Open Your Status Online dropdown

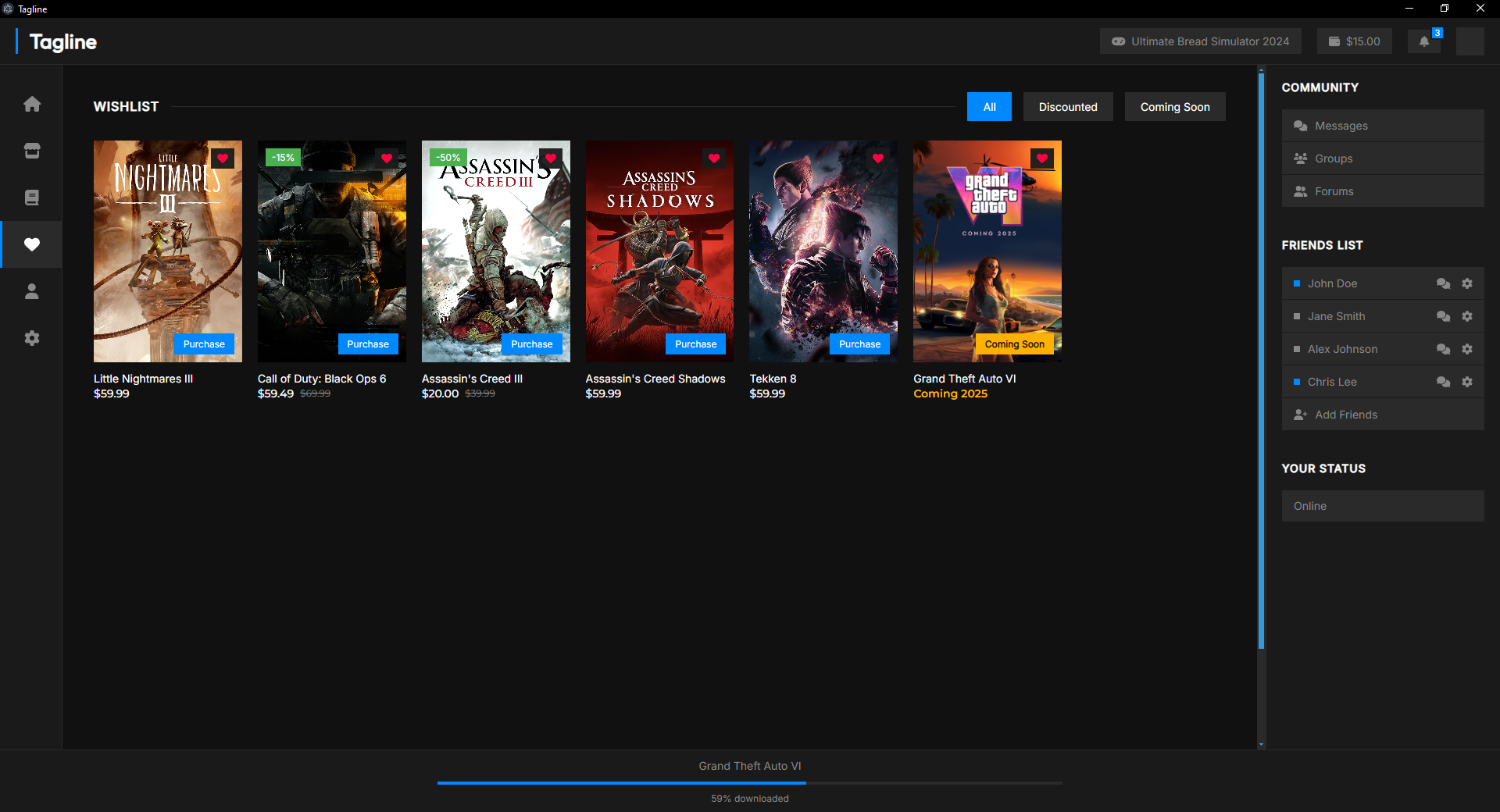pyautogui.click(x=1383, y=506)
